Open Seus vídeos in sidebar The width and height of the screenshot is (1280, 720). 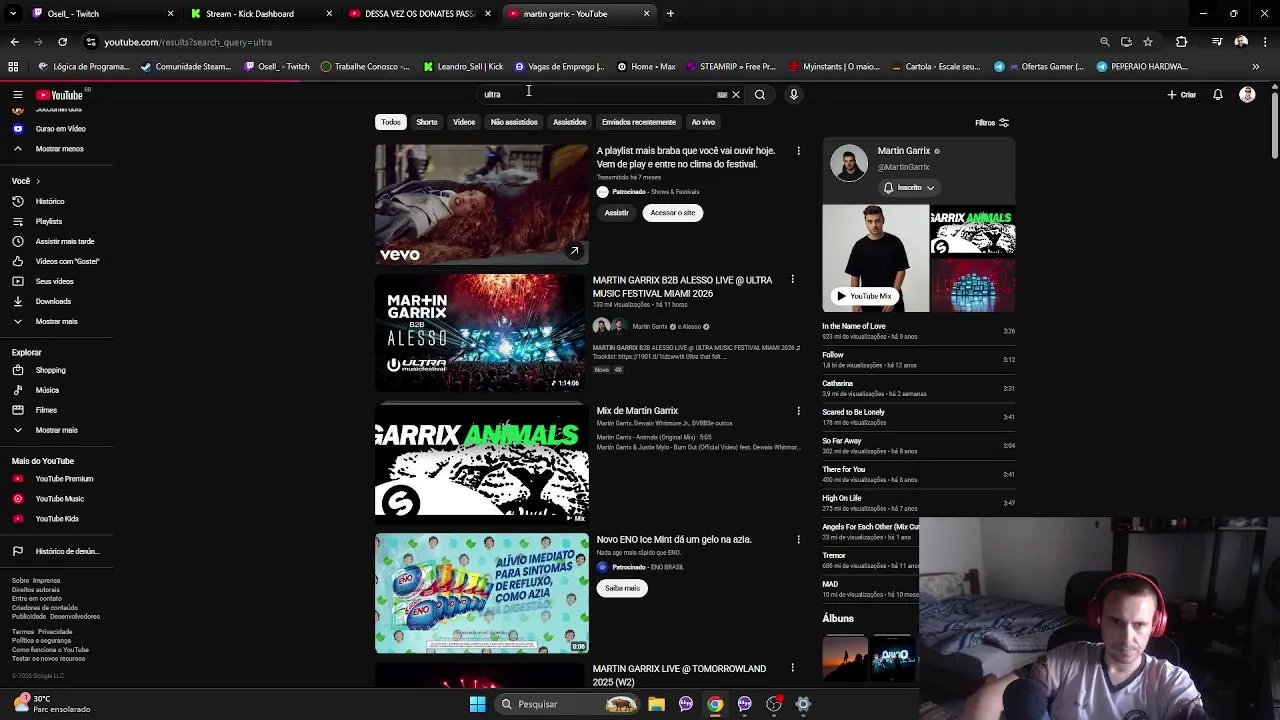tap(57, 282)
